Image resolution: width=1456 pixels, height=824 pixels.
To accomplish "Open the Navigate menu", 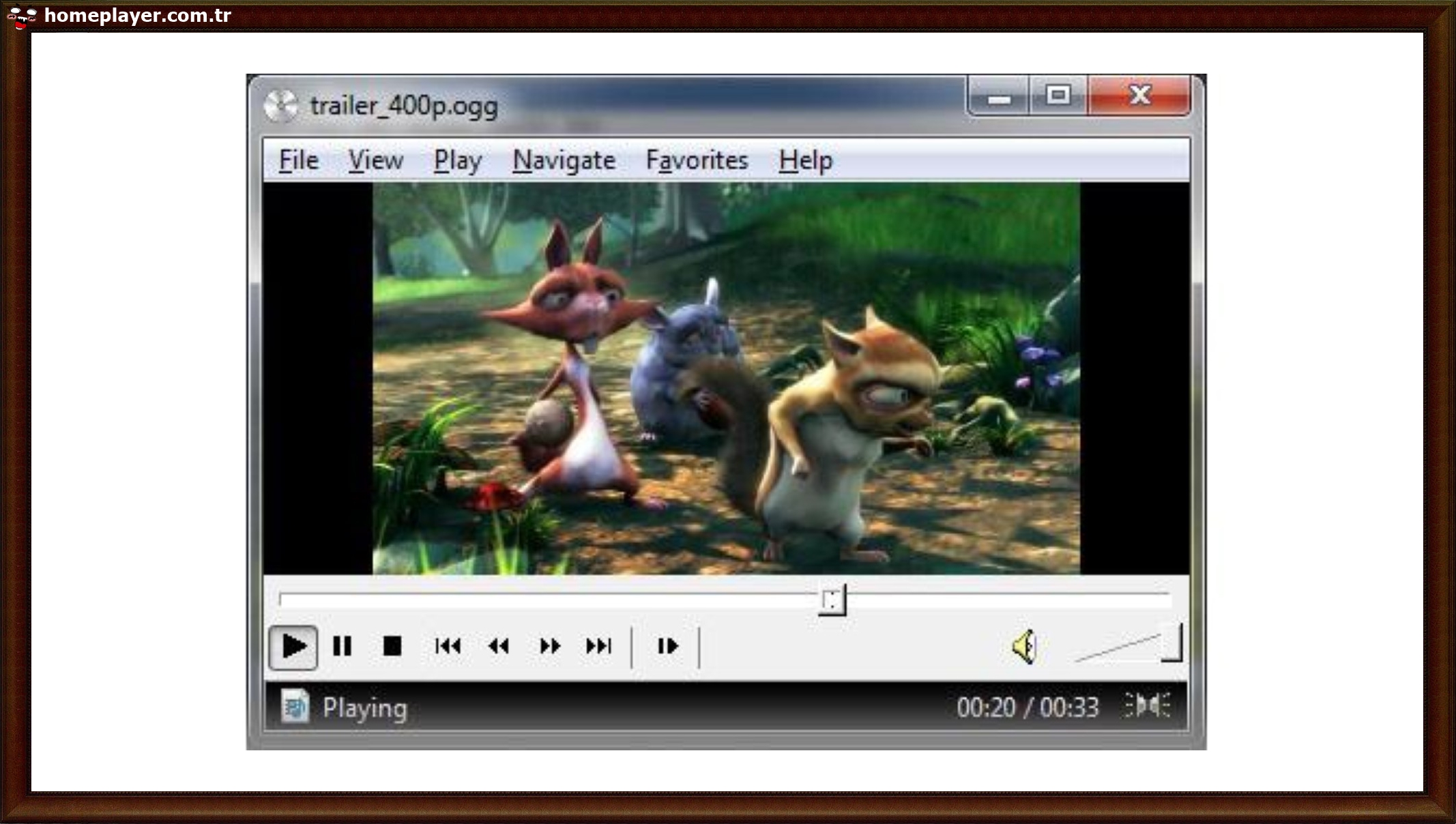I will pos(564,160).
